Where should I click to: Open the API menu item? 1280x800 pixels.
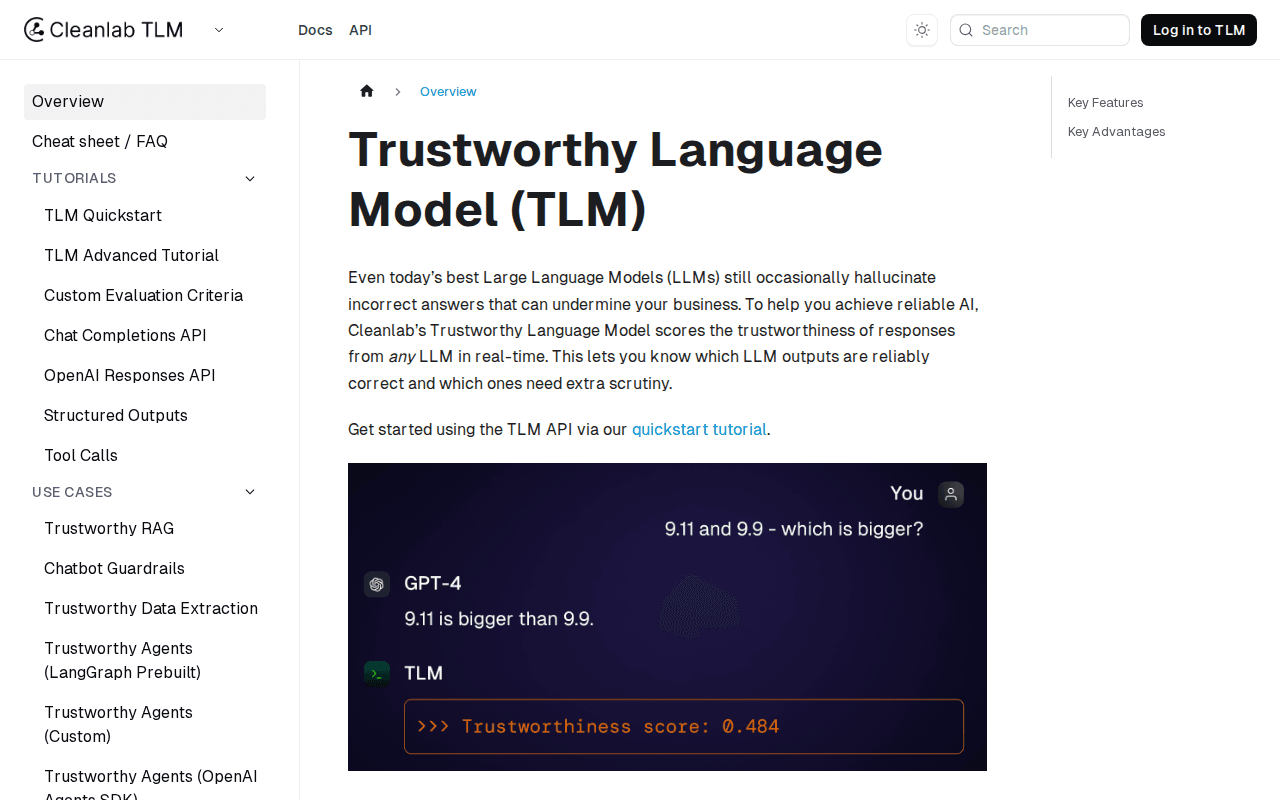360,30
